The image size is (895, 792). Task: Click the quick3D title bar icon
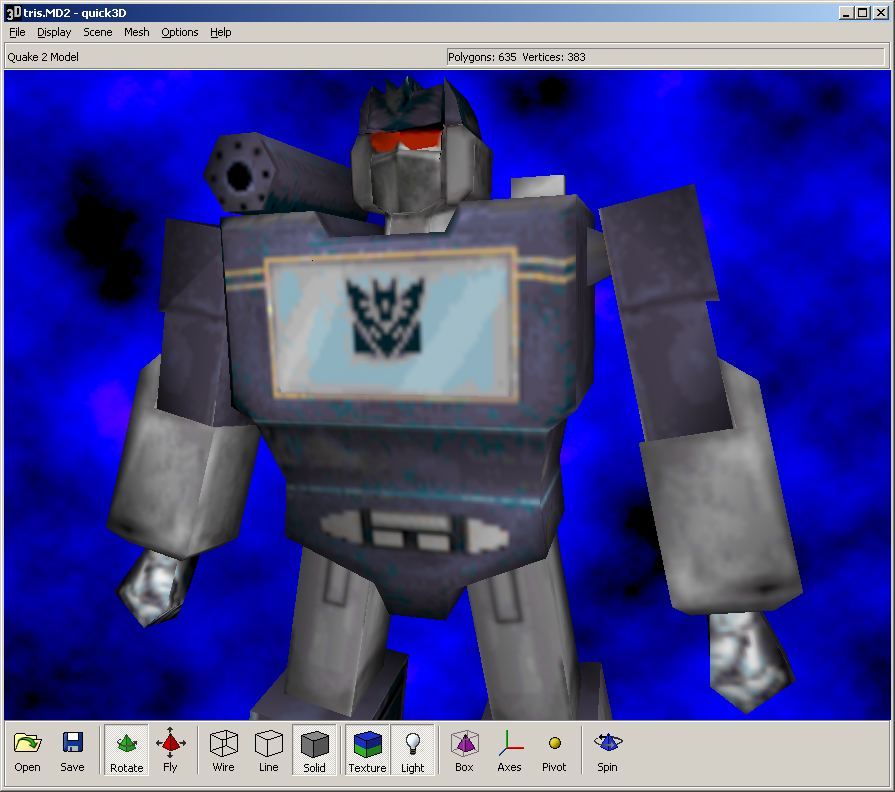pos(14,13)
